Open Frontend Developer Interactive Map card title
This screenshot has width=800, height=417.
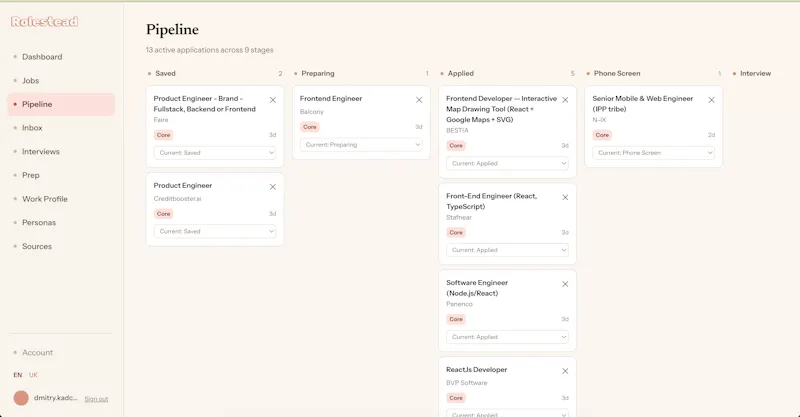point(502,109)
